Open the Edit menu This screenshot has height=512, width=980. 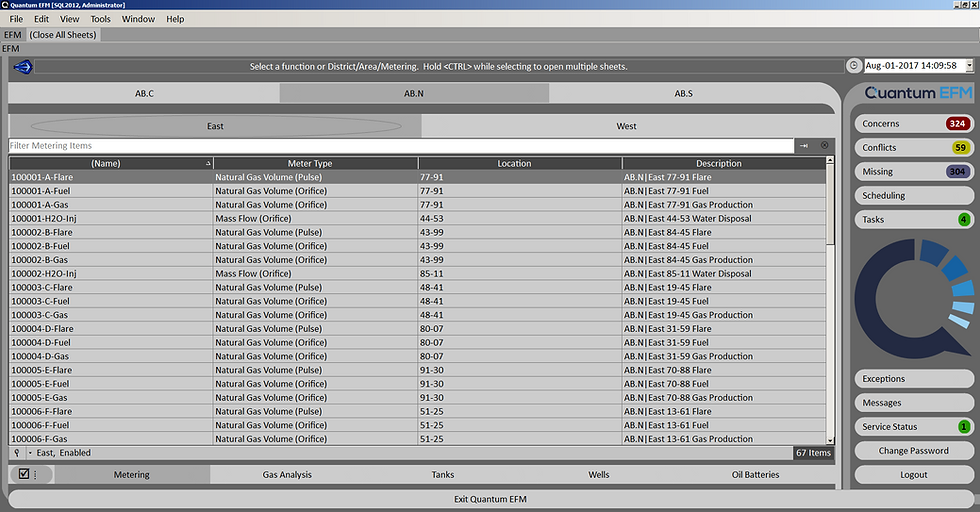click(41, 19)
